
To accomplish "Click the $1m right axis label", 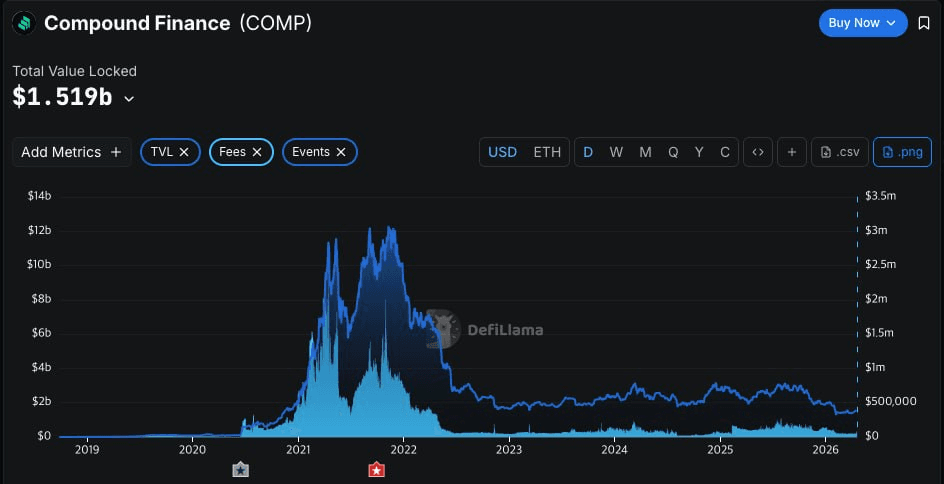I will 876,367.
